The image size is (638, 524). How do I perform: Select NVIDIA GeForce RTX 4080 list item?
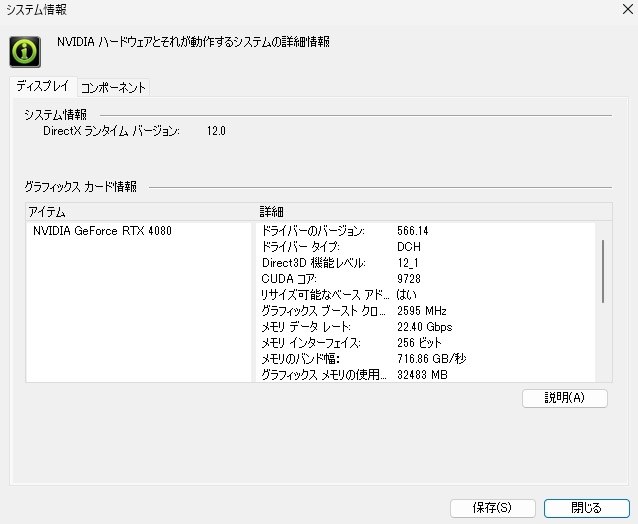point(102,231)
